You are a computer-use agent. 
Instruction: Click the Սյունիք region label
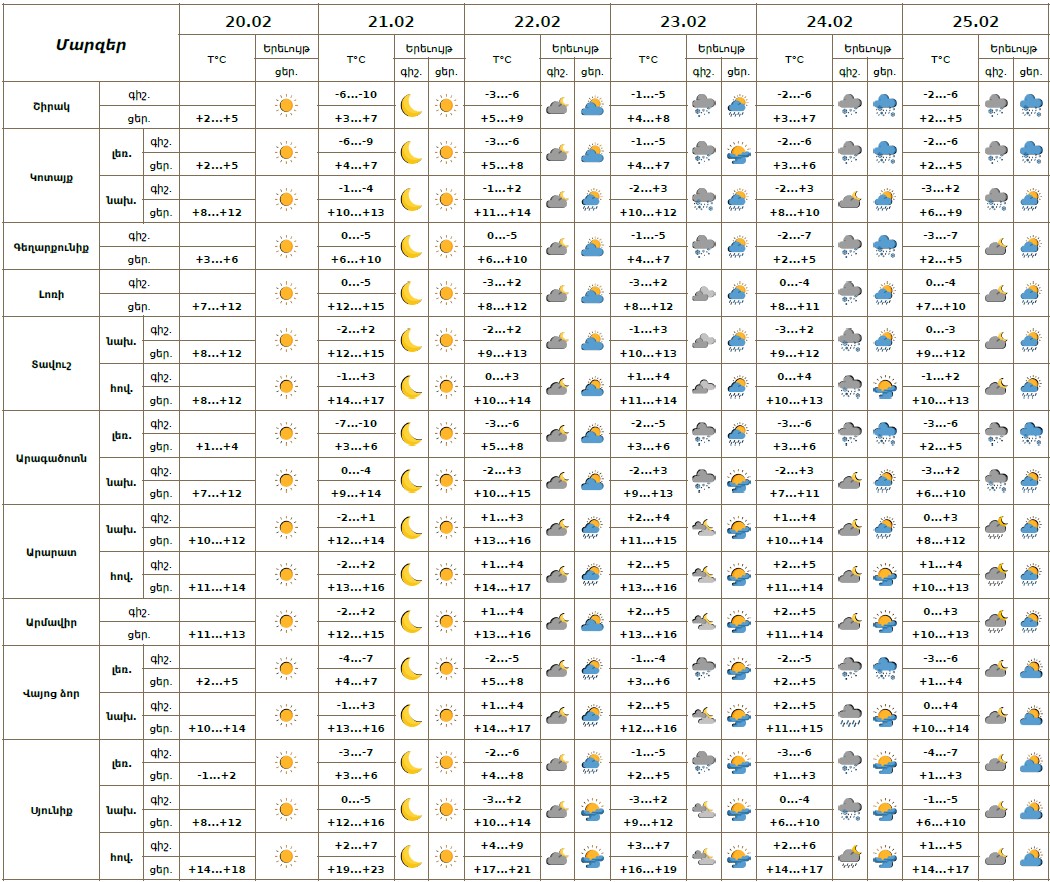tap(52, 810)
